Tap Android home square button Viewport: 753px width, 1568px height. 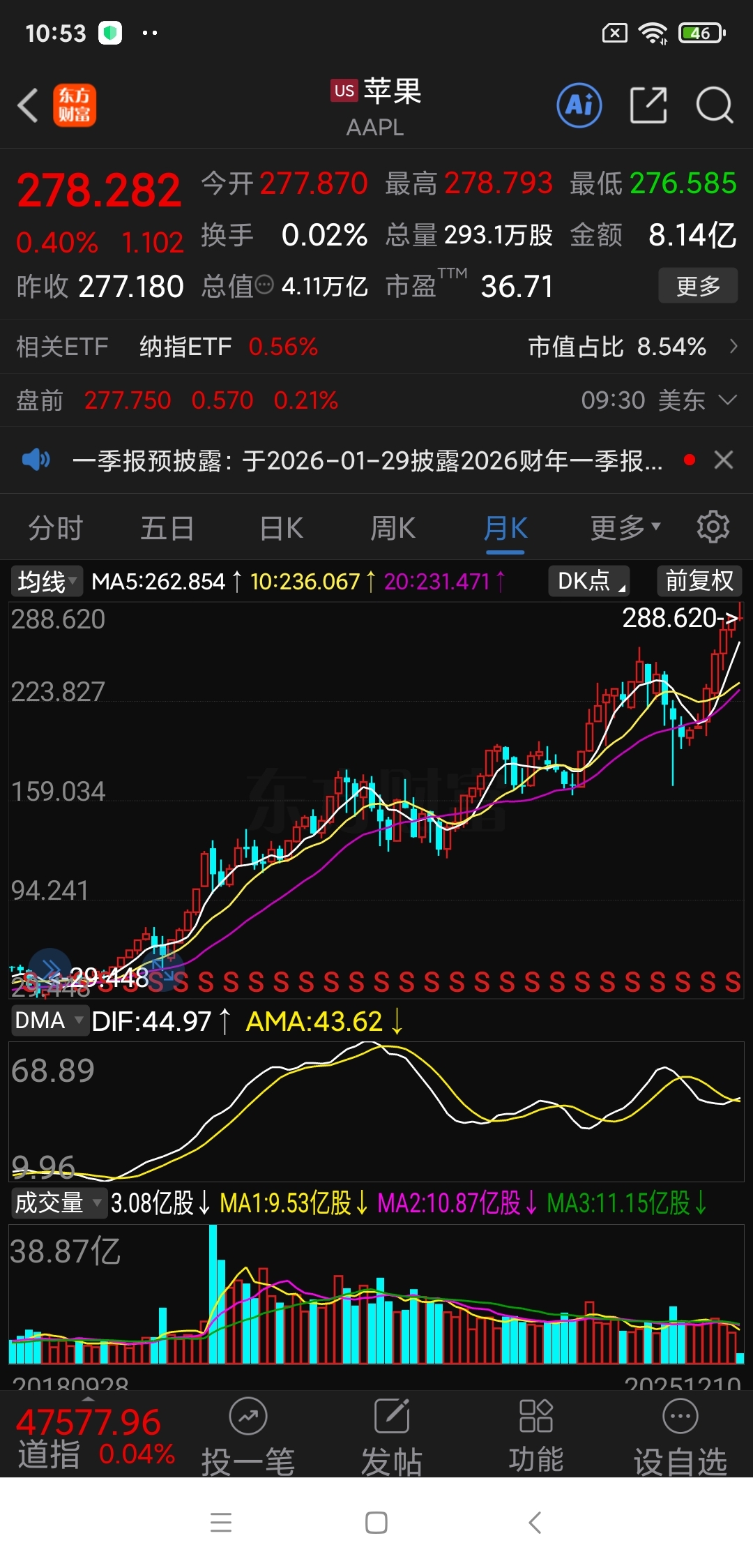pos(376,1523)
